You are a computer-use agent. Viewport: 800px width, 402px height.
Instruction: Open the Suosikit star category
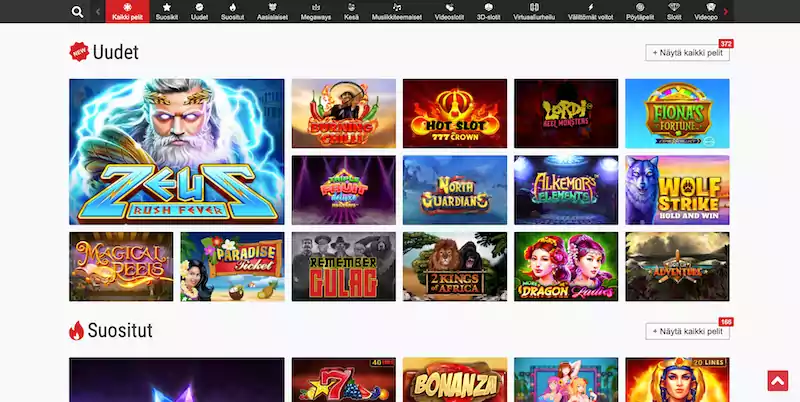tap(167, 11)
